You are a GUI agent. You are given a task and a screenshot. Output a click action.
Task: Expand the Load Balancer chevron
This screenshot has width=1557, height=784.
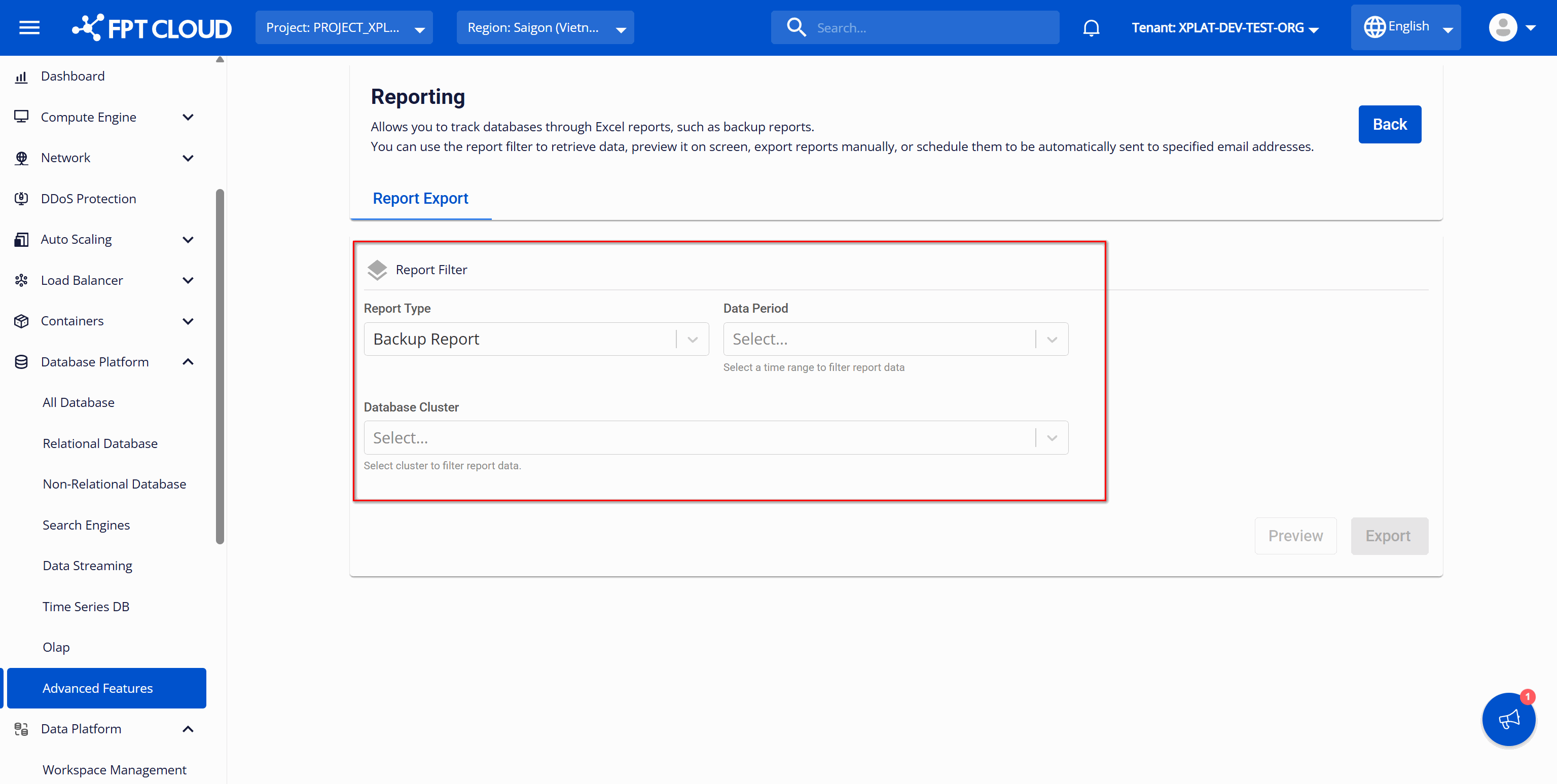click(188, 280)
